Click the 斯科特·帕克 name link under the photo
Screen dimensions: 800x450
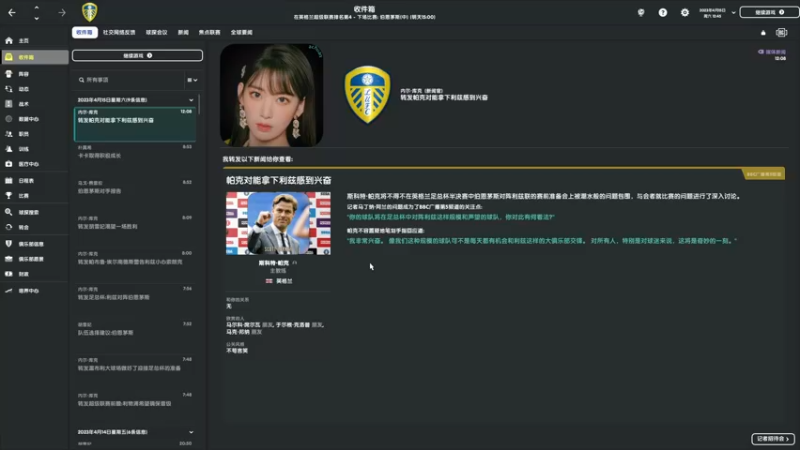click(274, 263)
